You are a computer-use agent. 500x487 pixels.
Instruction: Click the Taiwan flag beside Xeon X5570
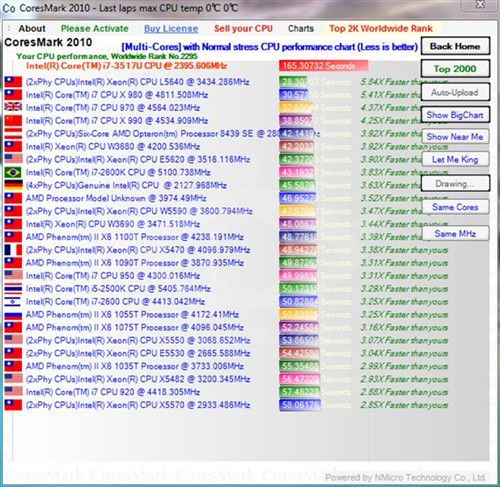click(x=13, y=405)
